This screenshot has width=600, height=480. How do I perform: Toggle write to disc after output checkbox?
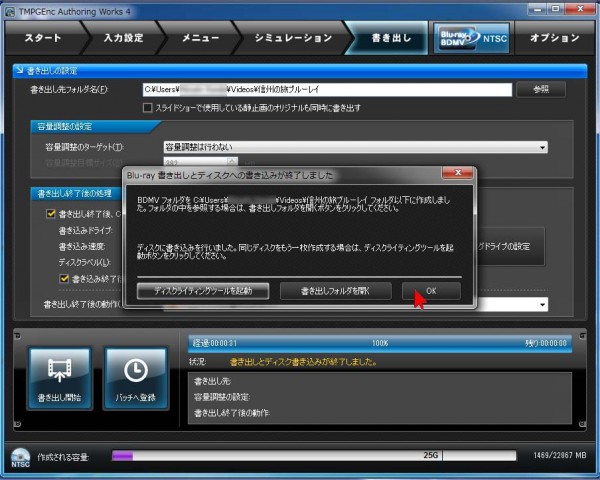coord(51,214)
